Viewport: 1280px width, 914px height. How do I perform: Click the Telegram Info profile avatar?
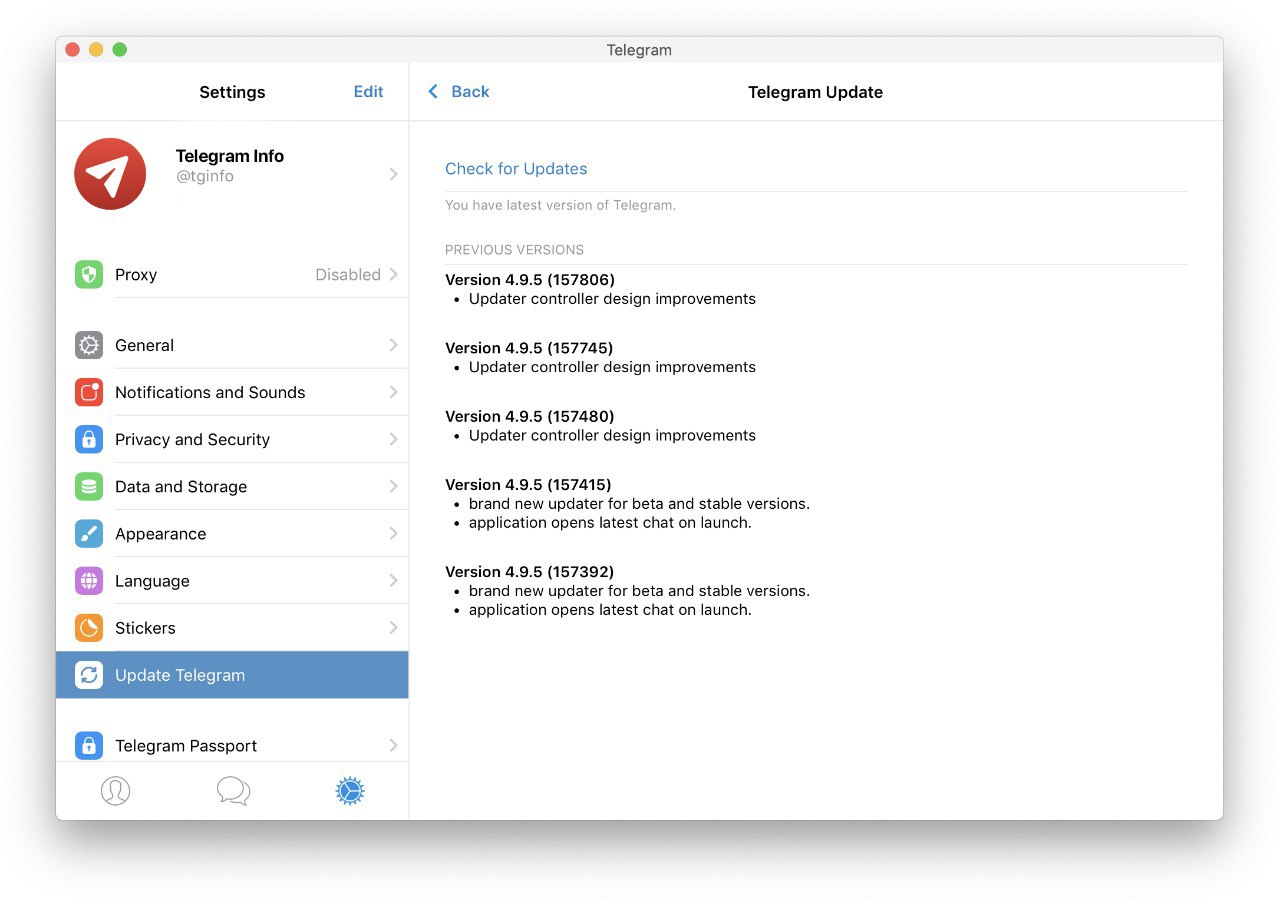tap(110, 174)
